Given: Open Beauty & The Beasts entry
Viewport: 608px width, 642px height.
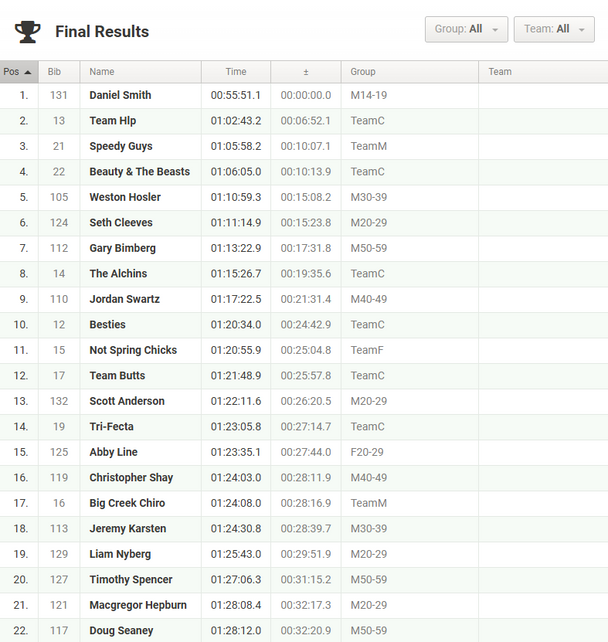Looking at the screenshot, I should [x=140, y=172].
